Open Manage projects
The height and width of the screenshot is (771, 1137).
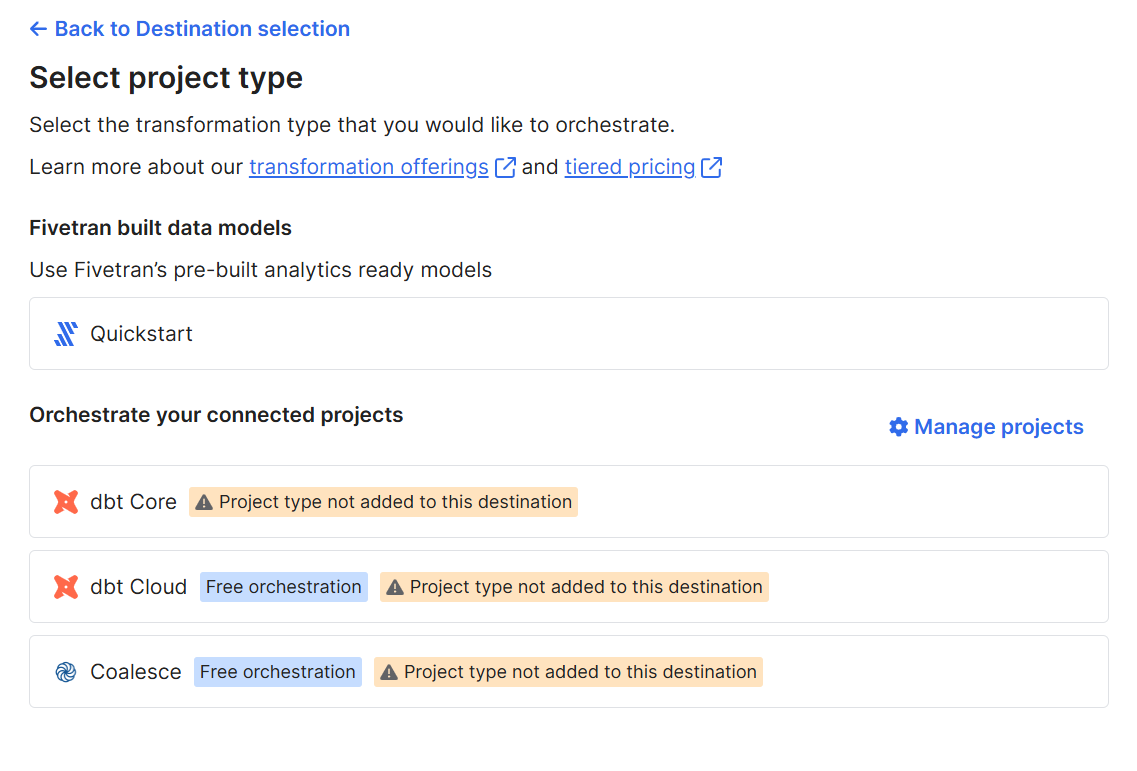coord(986,426)
